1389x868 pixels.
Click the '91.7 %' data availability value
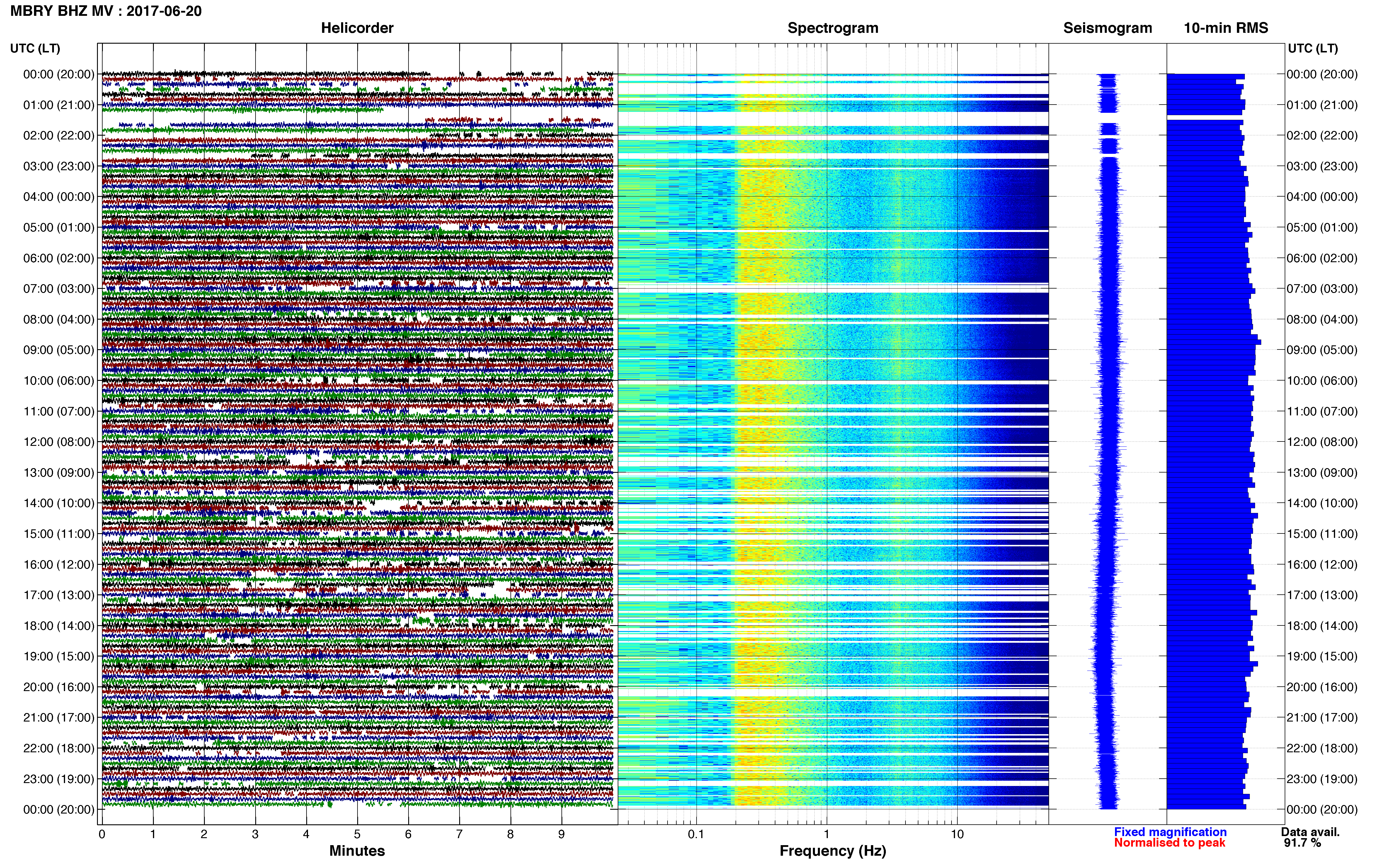(x=1302, y=843)
